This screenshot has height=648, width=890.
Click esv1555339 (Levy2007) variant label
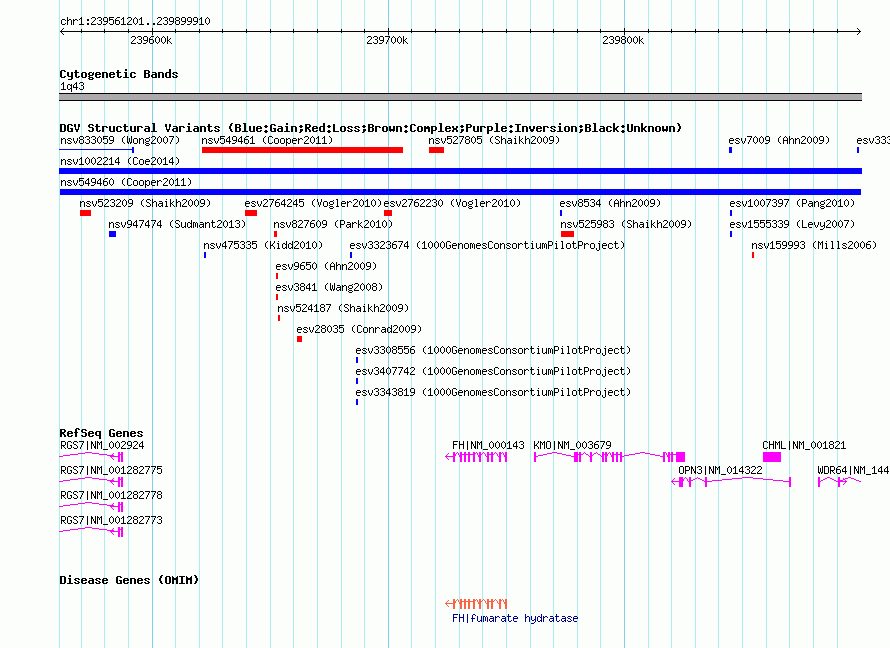click(792, 224)
